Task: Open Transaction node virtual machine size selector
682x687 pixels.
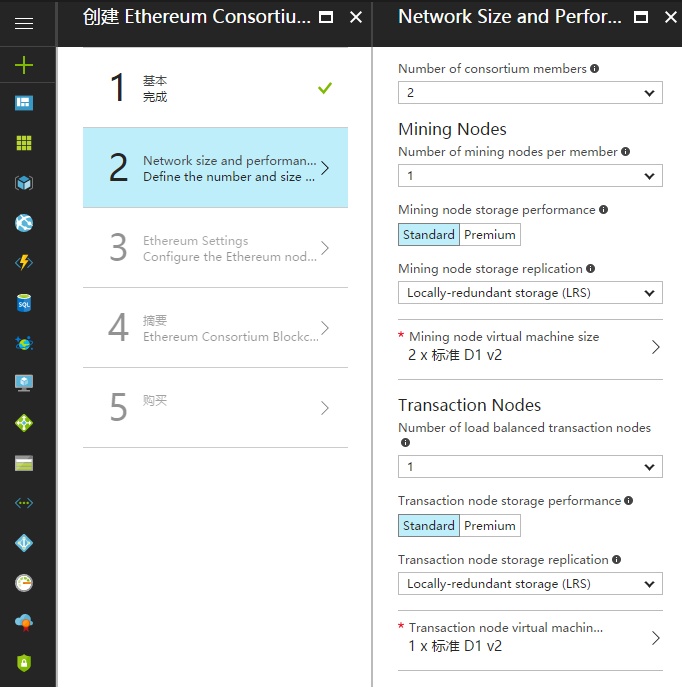Action: 530,638
